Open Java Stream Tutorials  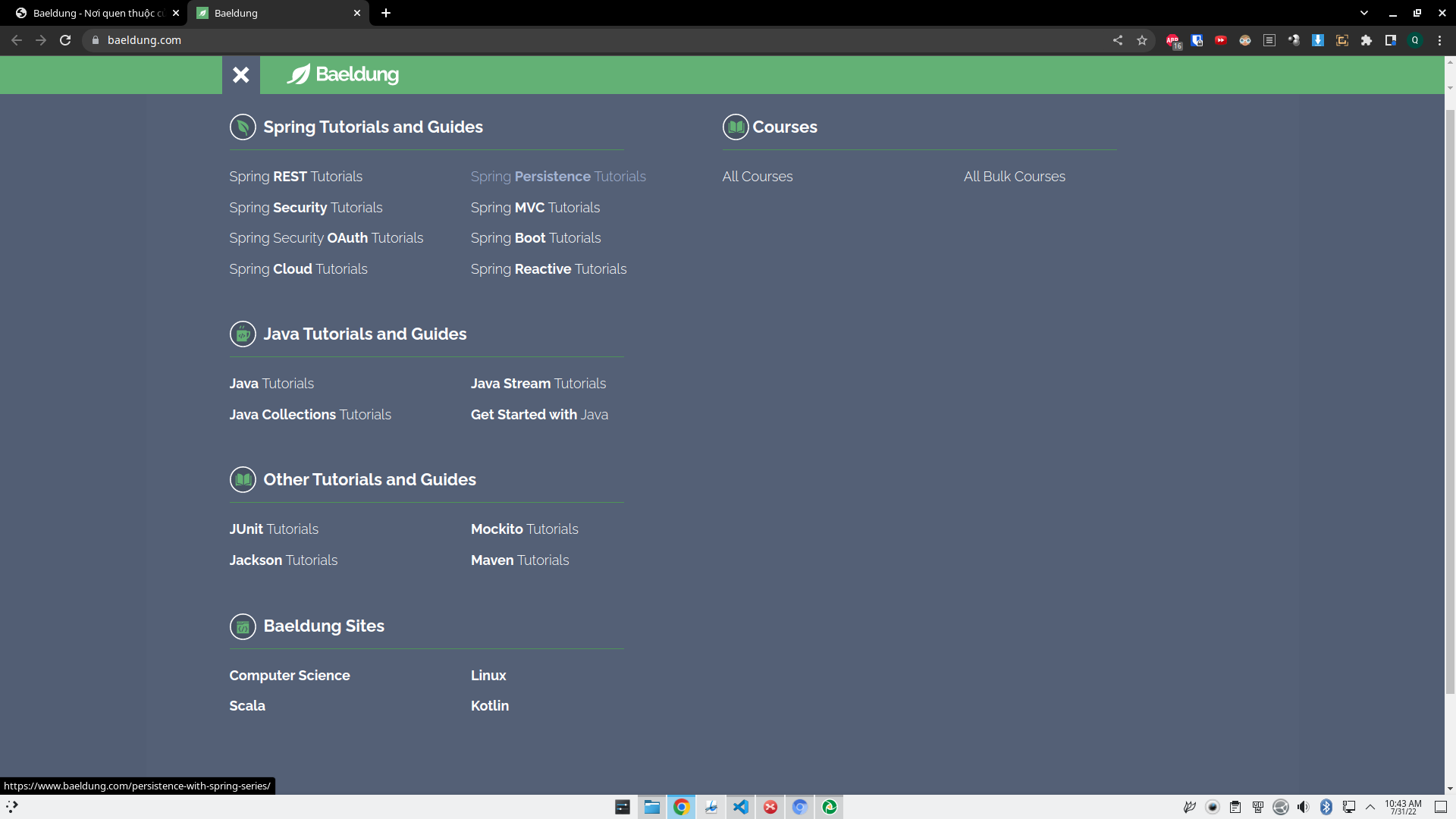pos(538,384)
